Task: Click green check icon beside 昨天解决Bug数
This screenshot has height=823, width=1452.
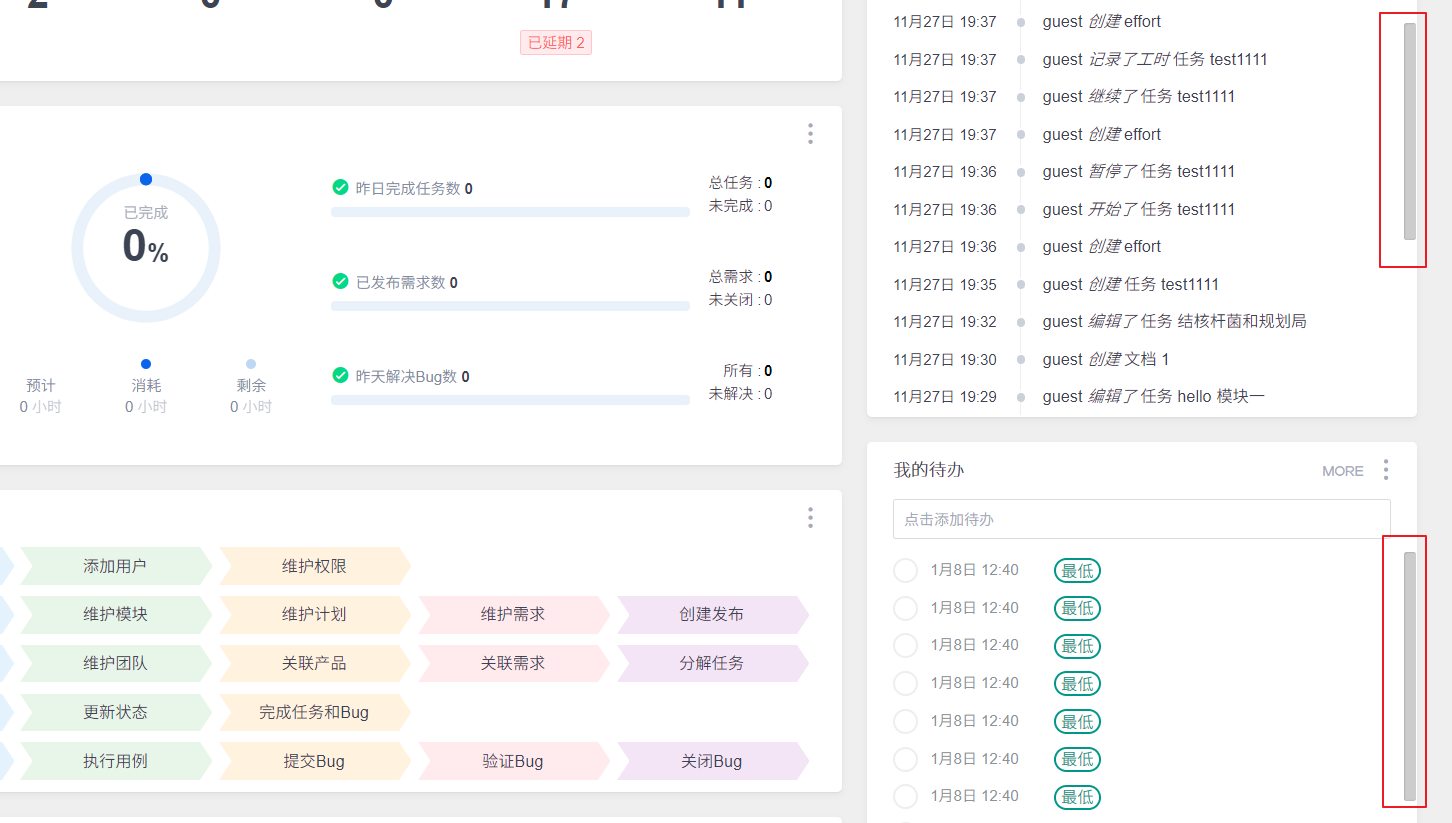Action: (x=340, y=375)
